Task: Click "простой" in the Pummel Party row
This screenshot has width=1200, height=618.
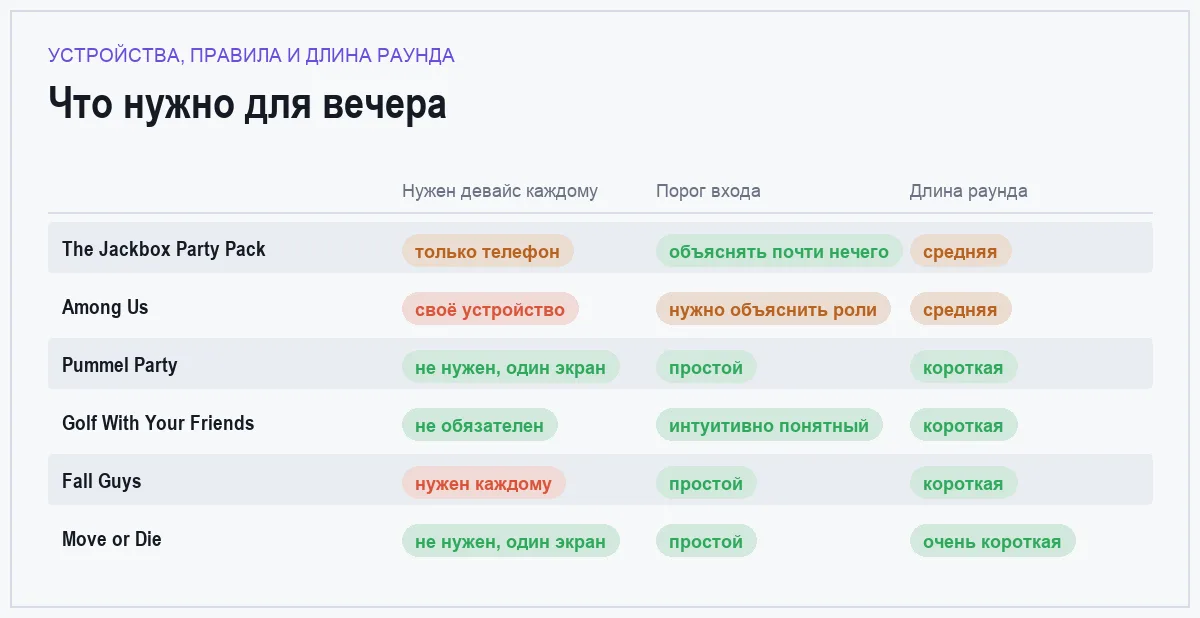Action: click(706, 367)
